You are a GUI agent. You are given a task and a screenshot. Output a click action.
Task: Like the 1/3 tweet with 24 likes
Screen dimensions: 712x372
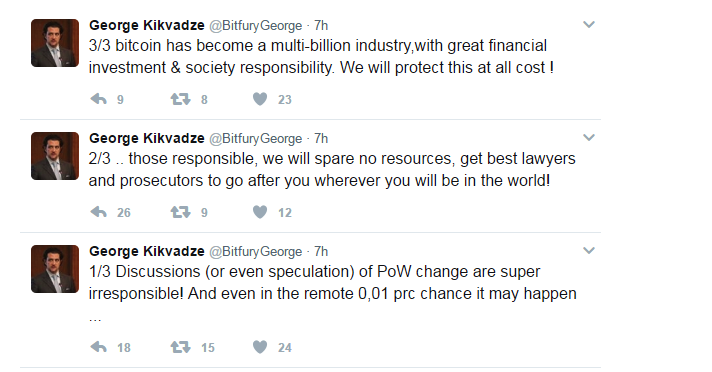(x=260, y=347)
